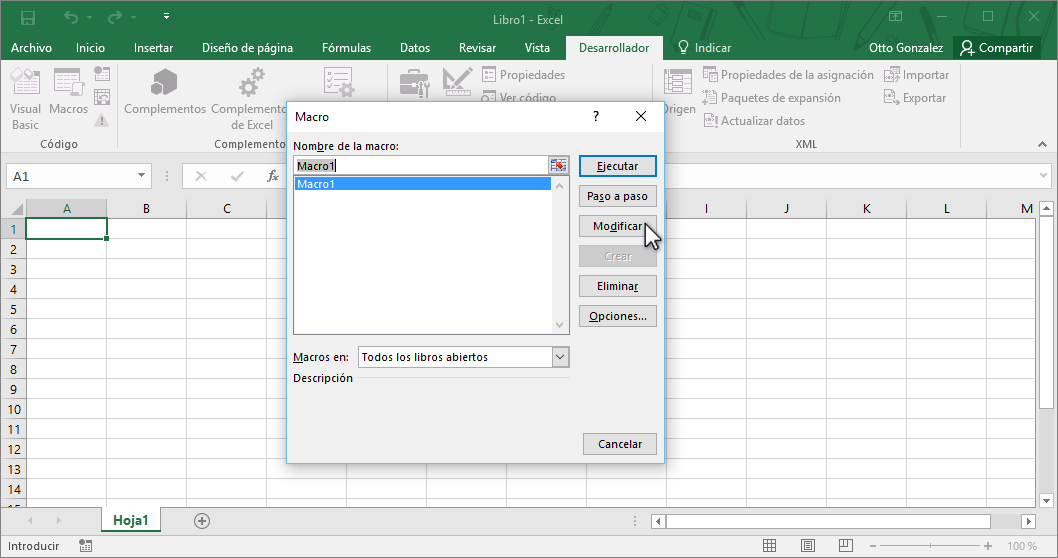Open the XML Origen pane

pyautogui.click(x=678, y=92)
